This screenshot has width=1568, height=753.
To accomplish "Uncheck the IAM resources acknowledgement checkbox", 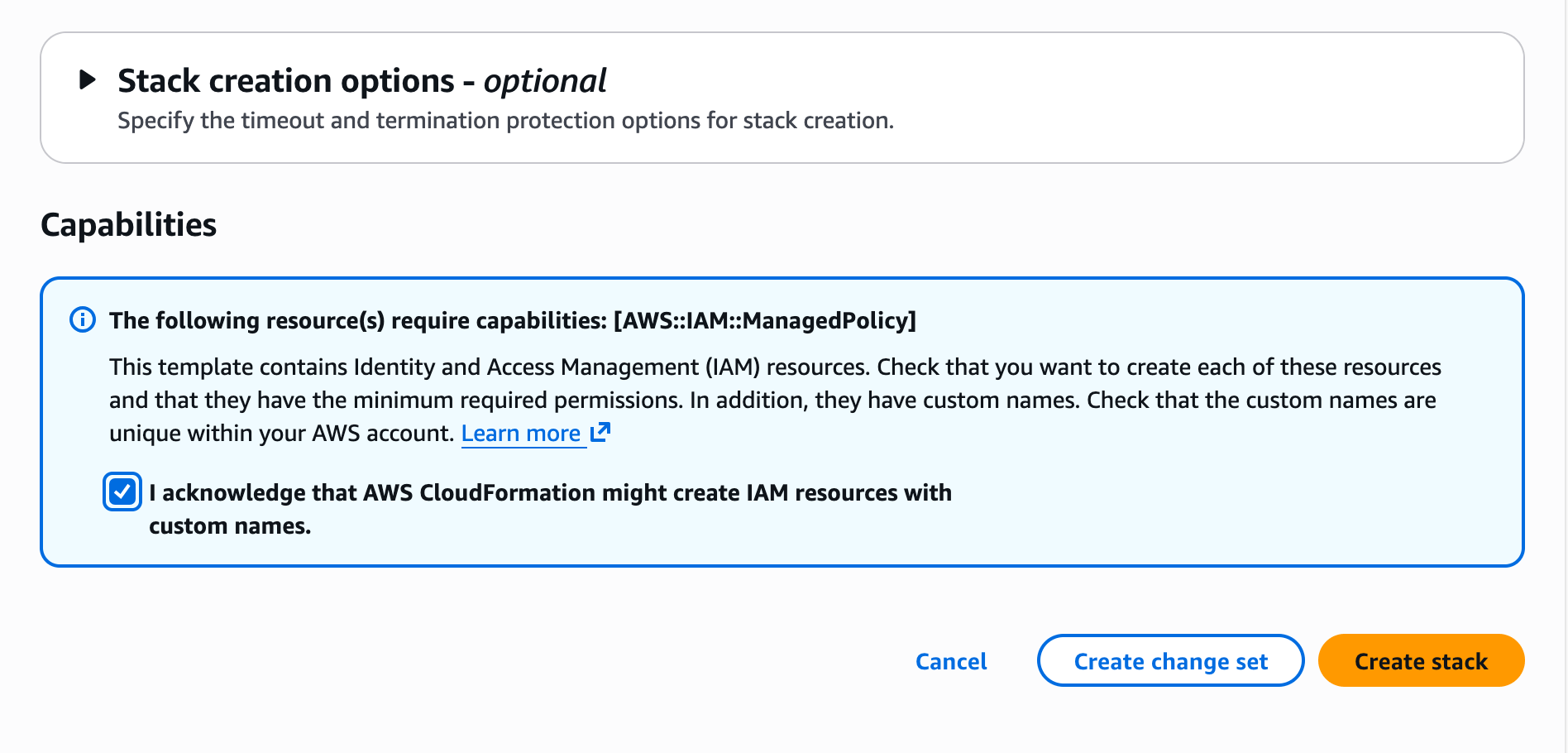I will 122,492.
